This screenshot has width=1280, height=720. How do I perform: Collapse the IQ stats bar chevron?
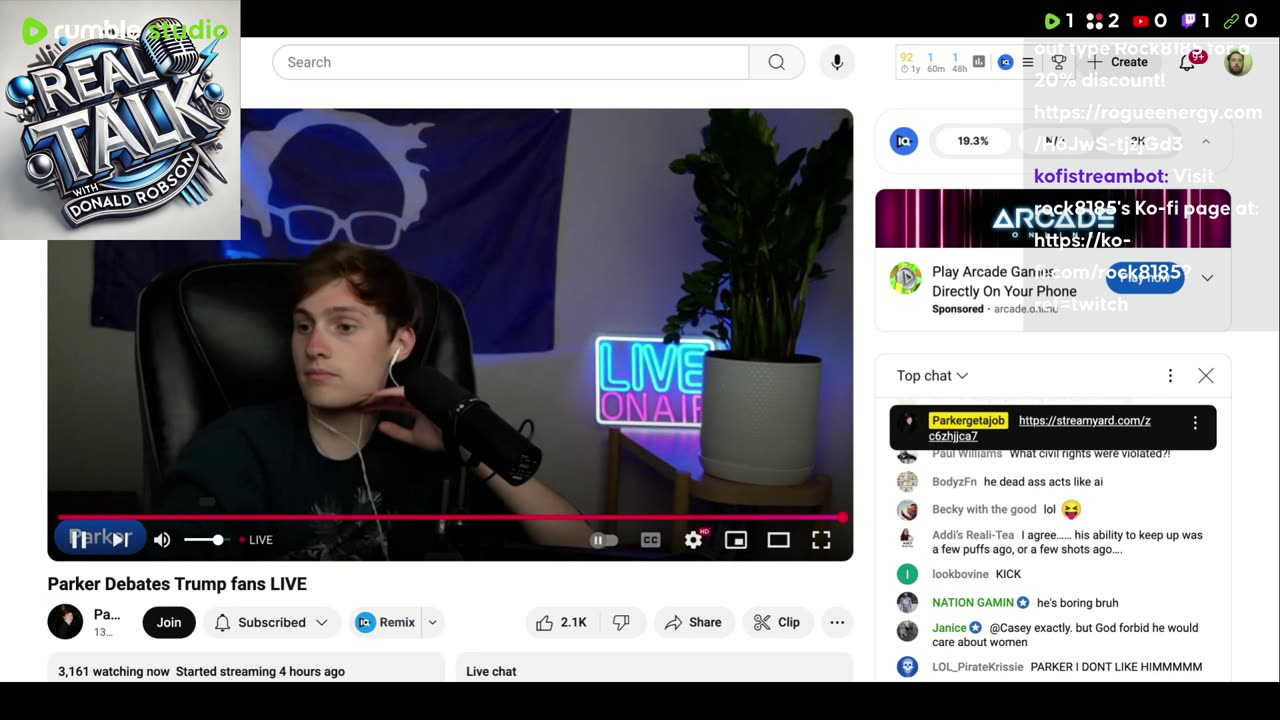(x=1206, y=141)
